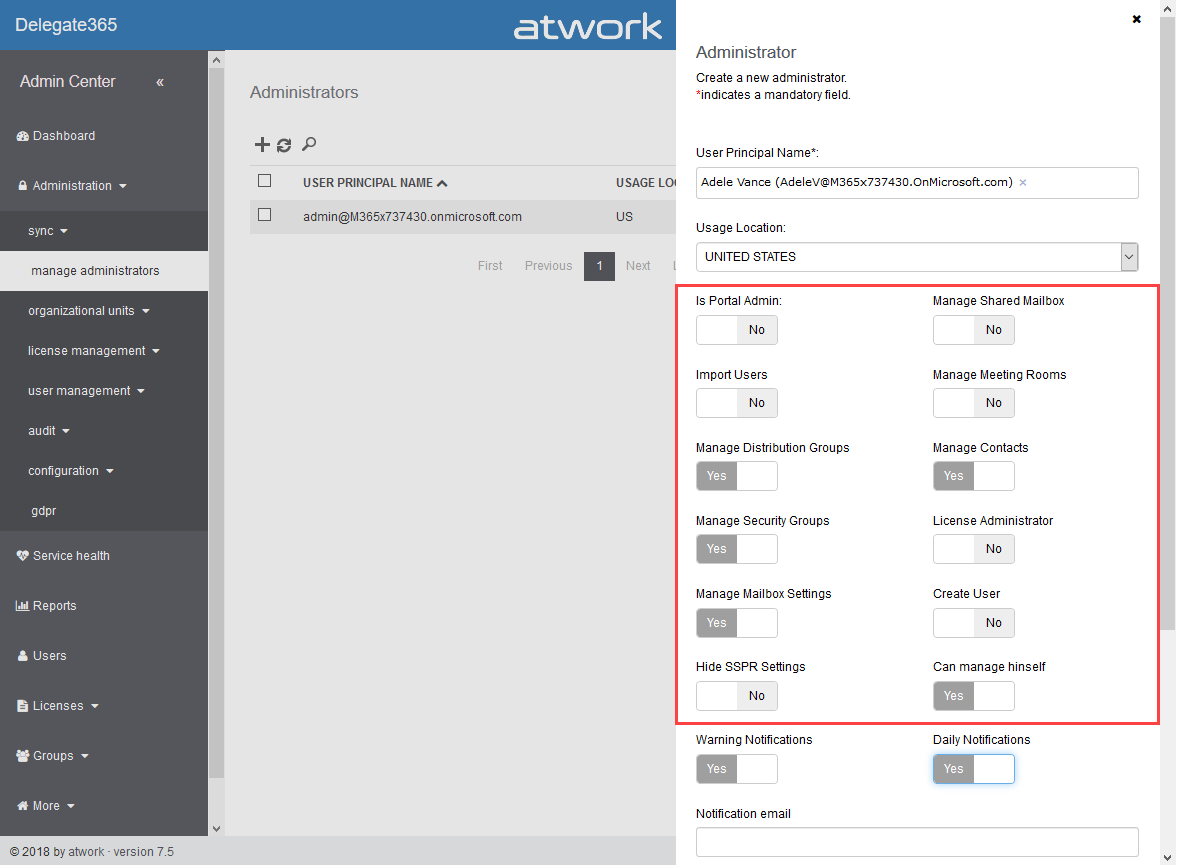Open manage administrators menu item
The image size is (1177, 865).
[x=95, y=271]
